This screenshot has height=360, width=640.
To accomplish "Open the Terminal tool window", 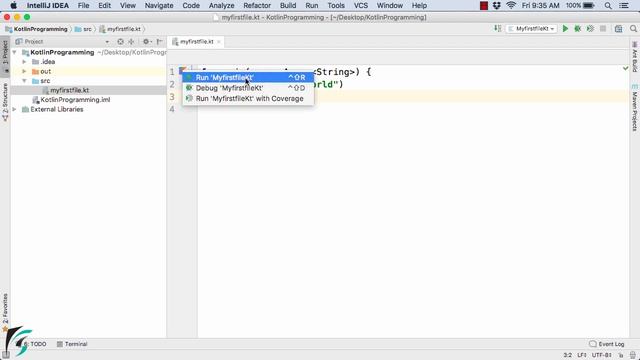I will 72,344.
